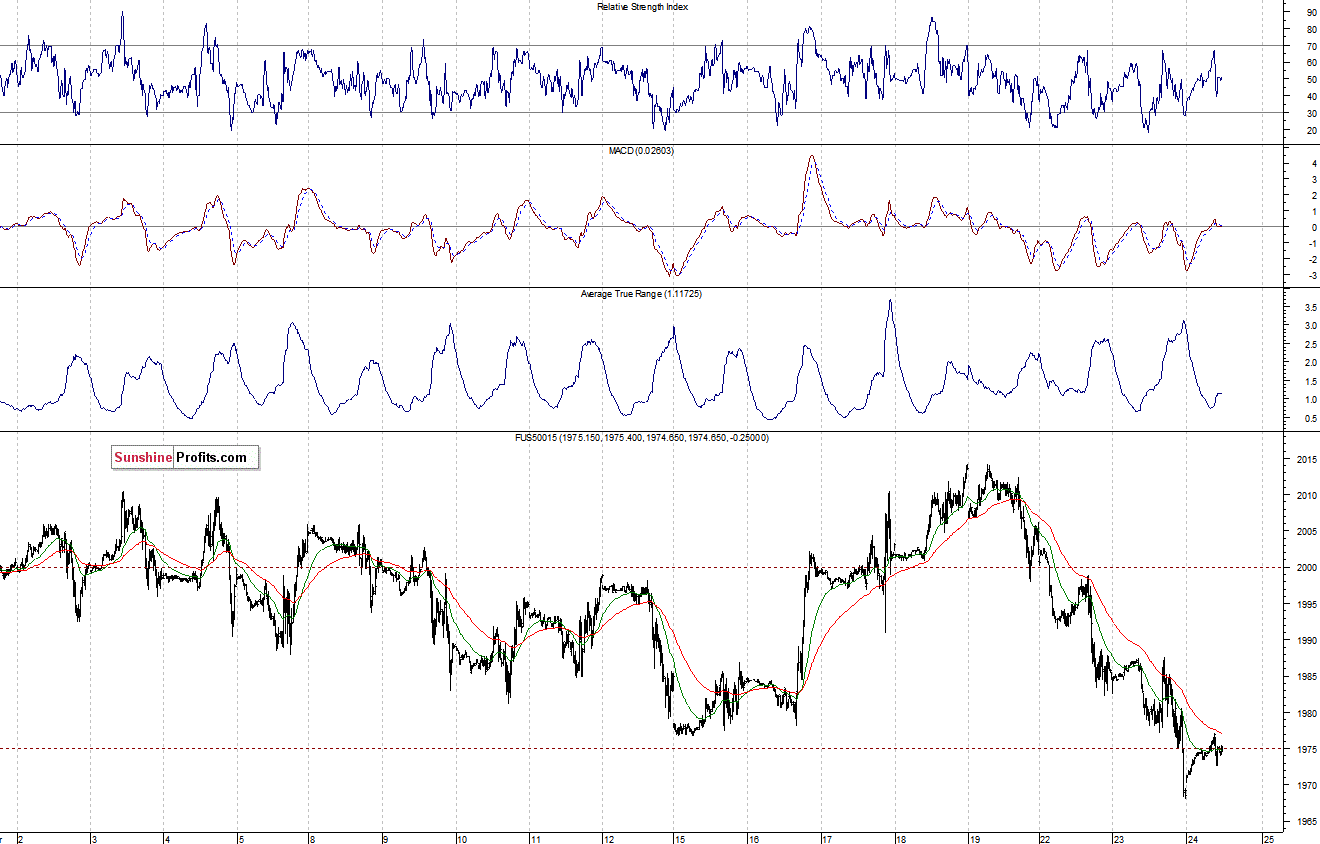Viewport: 1320px width, 844px height.
Task: Click date label 11 on time axis
Action: 535,839
